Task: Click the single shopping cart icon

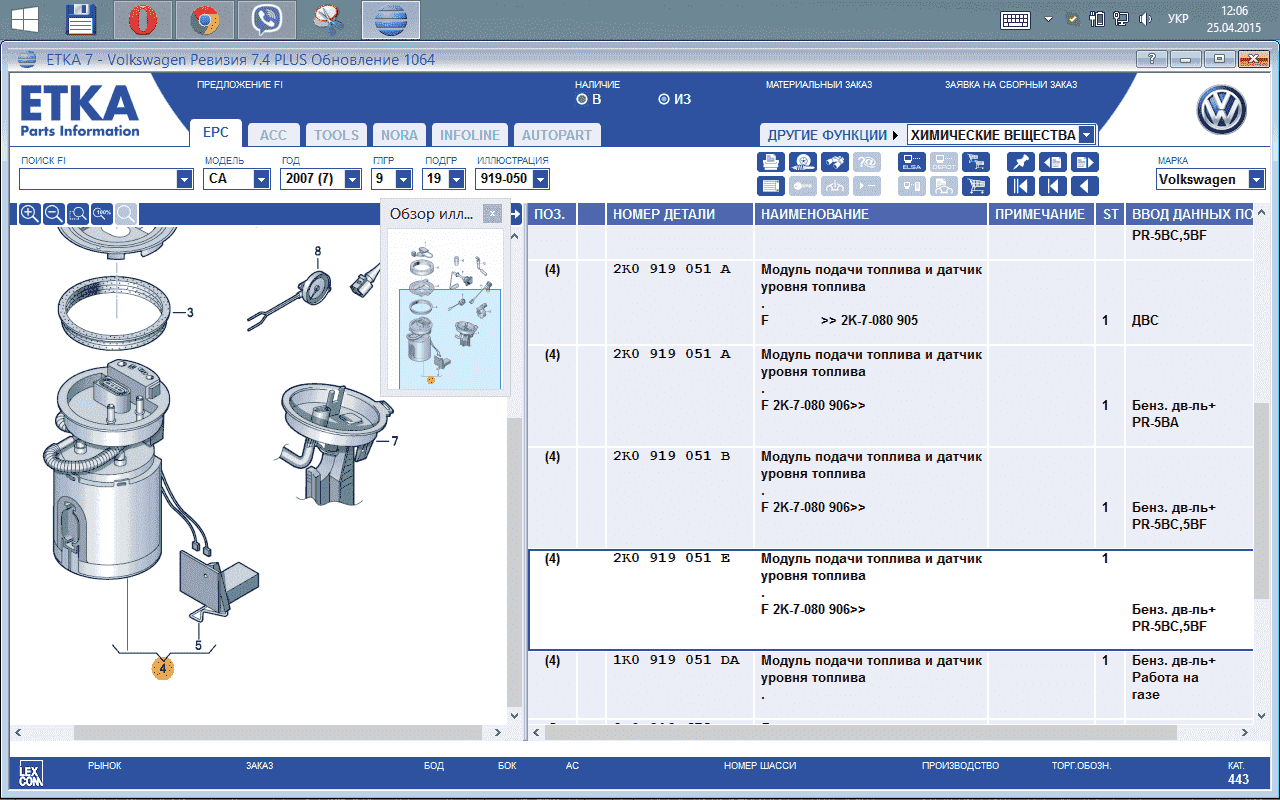Action: pos(976,186)
